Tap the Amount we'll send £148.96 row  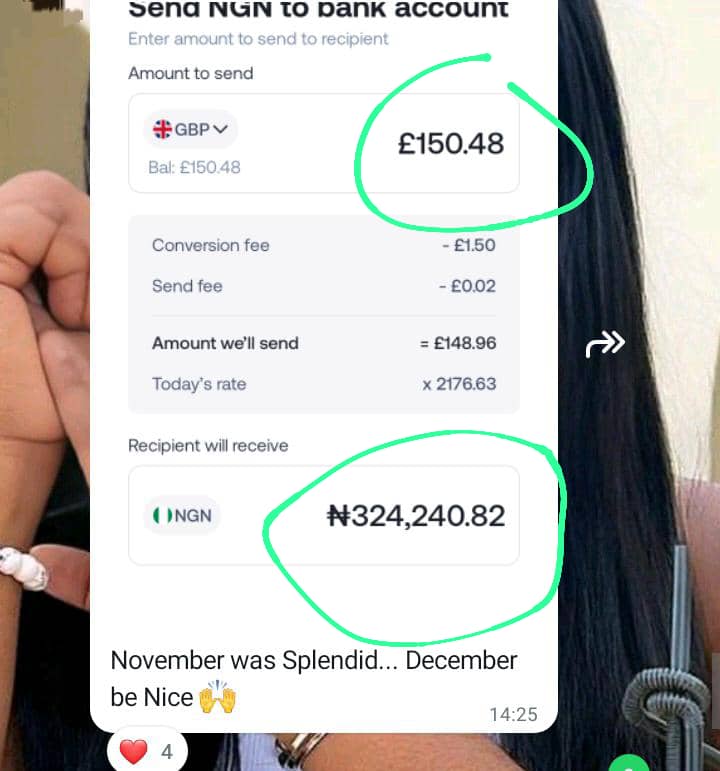point(324,343)
